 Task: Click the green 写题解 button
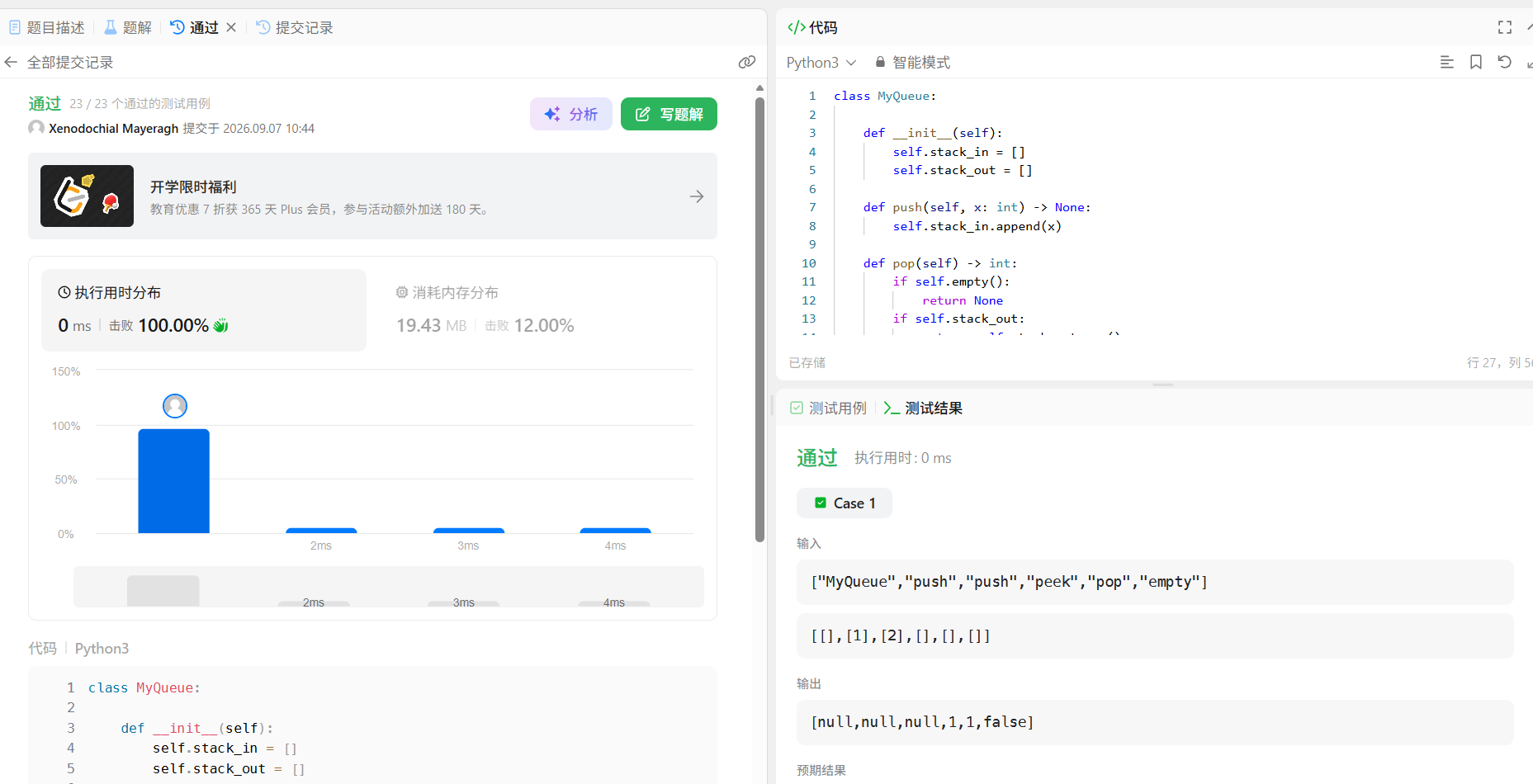[x=669, y=114]
